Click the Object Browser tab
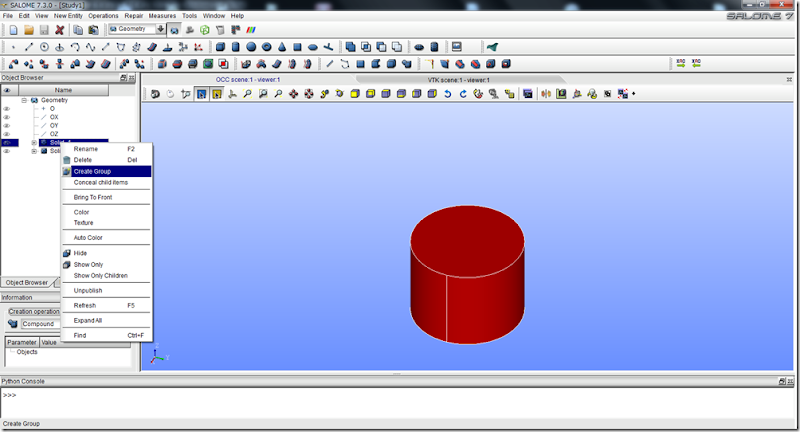This screenshot has height=432, width=800. click(25, 283)
